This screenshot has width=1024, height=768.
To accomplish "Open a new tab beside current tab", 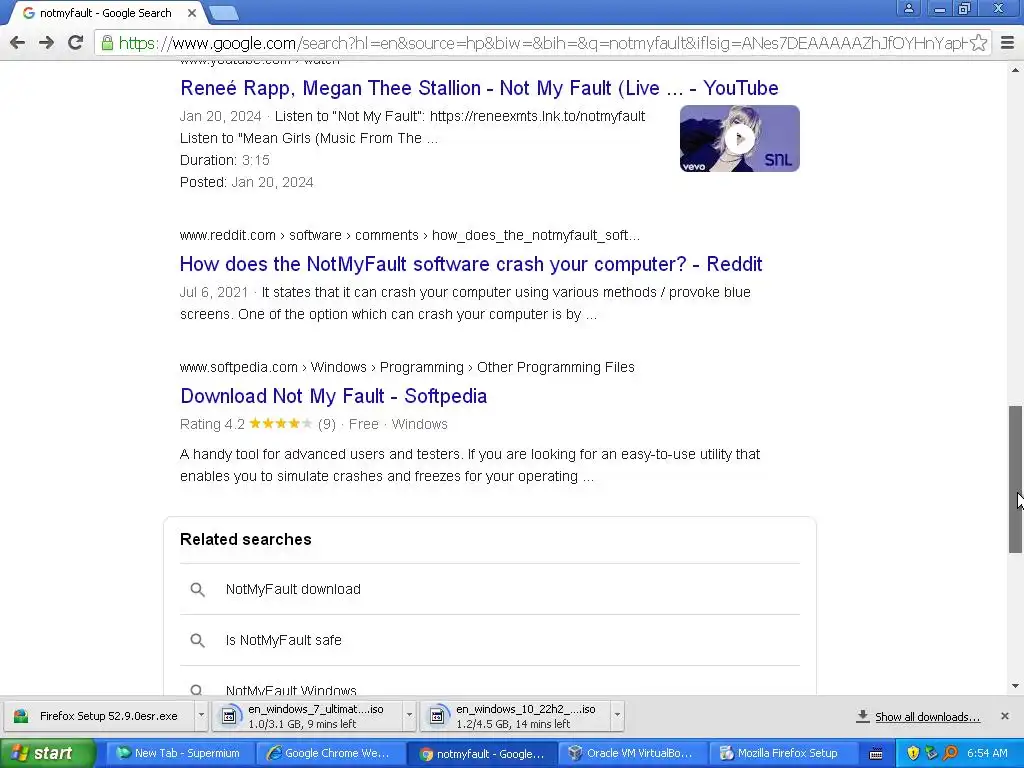I will 223,13.
